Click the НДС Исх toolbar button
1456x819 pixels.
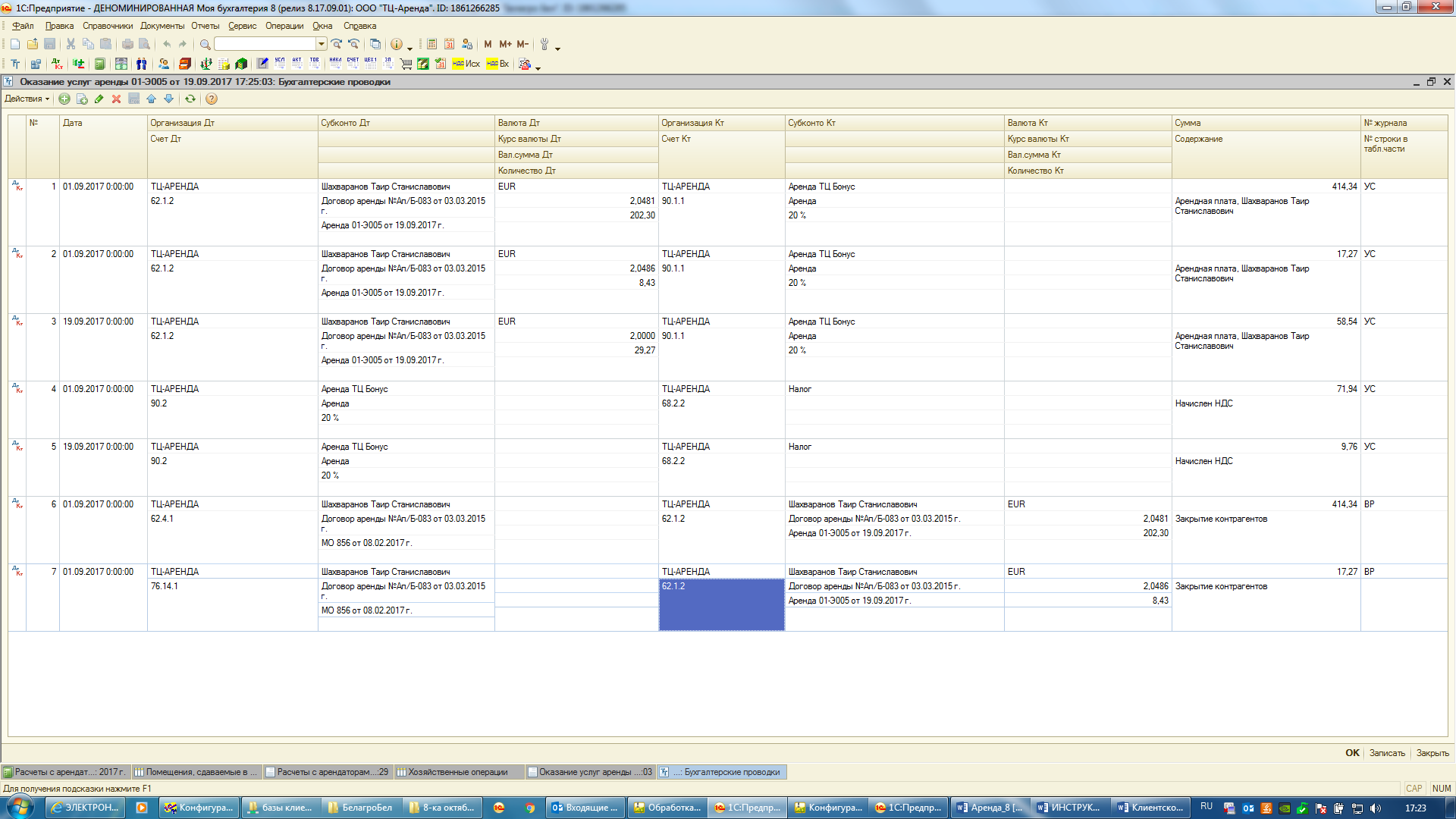coord(466,64)
